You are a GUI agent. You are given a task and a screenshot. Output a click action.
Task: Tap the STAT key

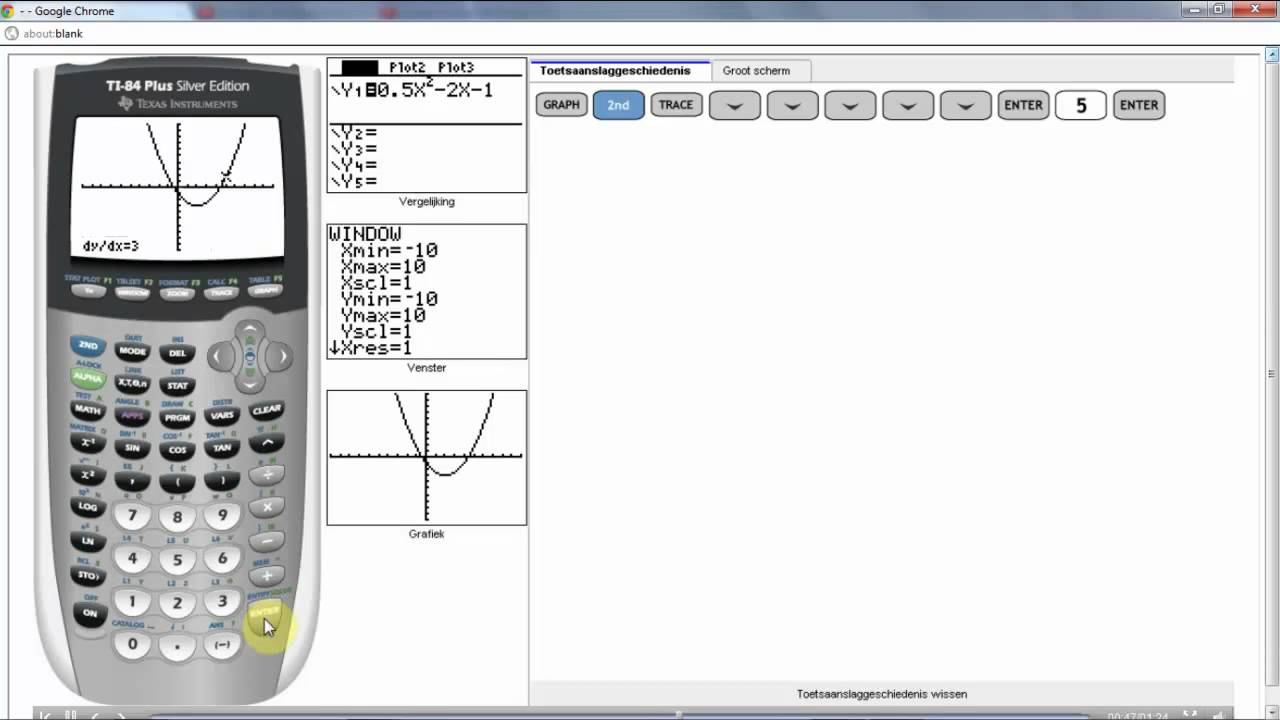(177, 385)
